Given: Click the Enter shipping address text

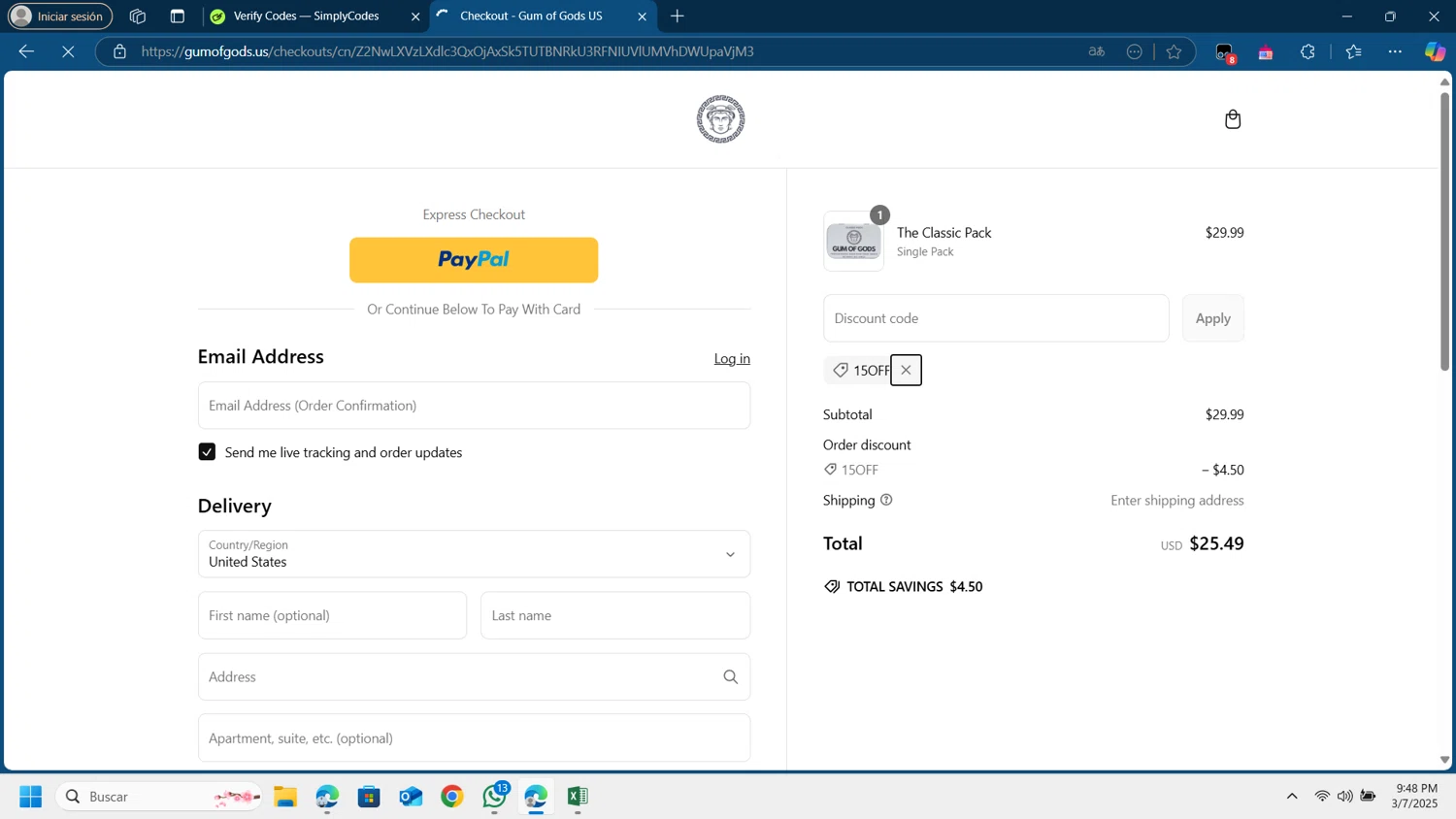Looking at the screenshot, I should [1177, 500].
